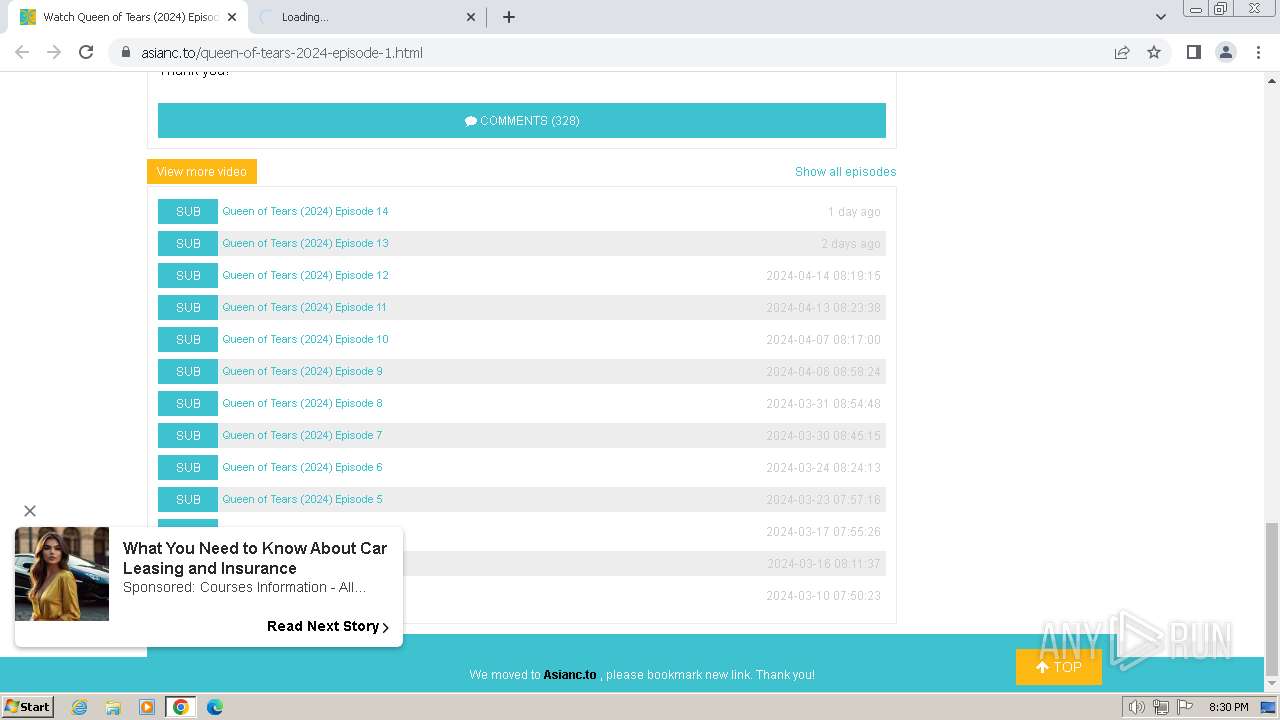Switch to the Watch Queen of Tears tab
Screen dimensions: 1280x720
click(128, 17)
